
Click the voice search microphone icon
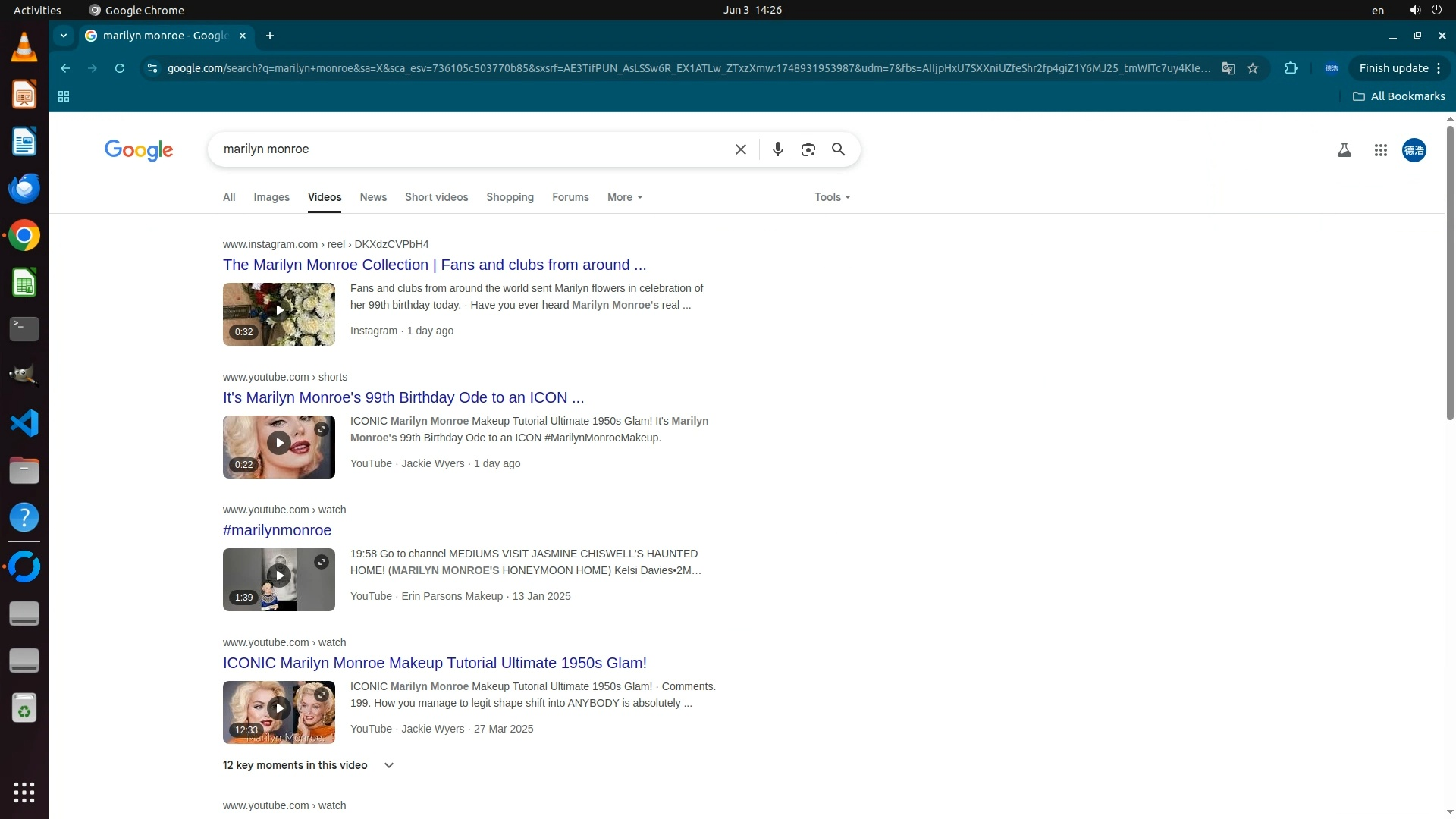pos(777,149)
